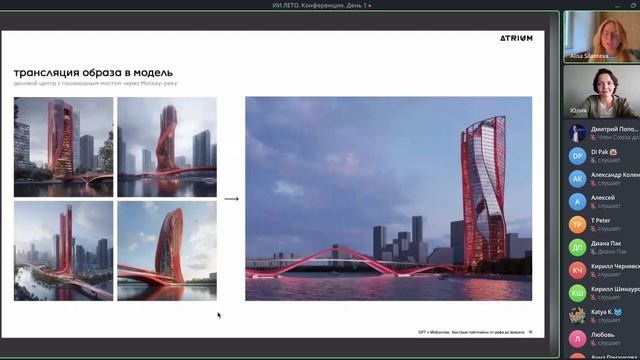Click the ДП avatar for Диана Пак
The height and width of the screenshot is (360, 640).
pos(577,247)
